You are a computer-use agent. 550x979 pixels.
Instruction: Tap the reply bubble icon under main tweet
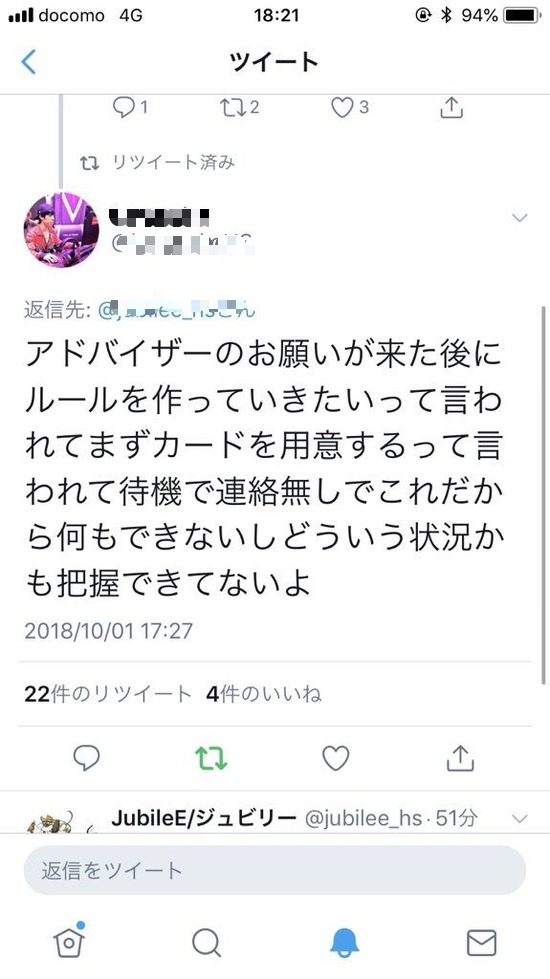coord(87,758)
